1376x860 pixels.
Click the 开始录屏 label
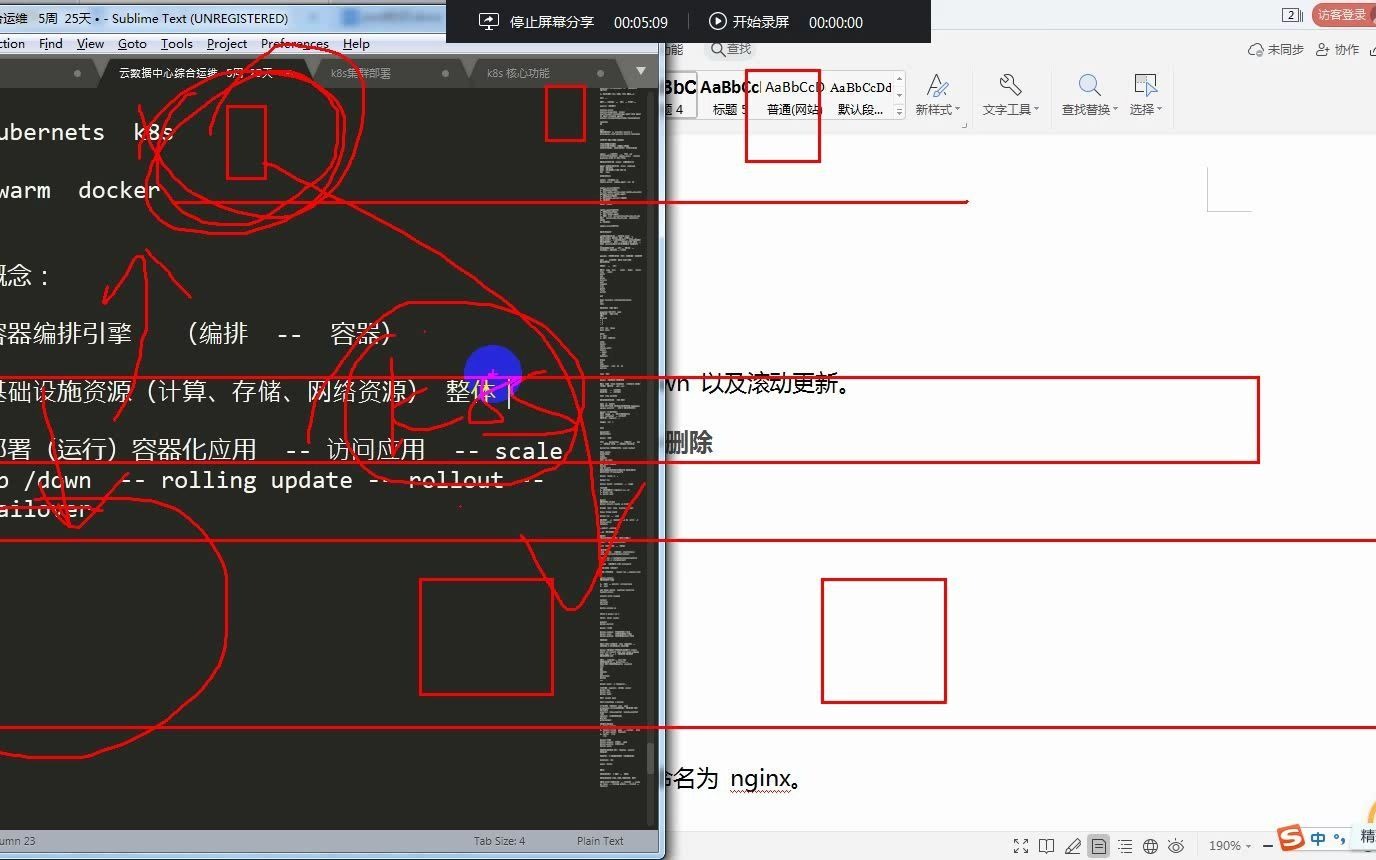pyautogui.click(x=761, y=22)
